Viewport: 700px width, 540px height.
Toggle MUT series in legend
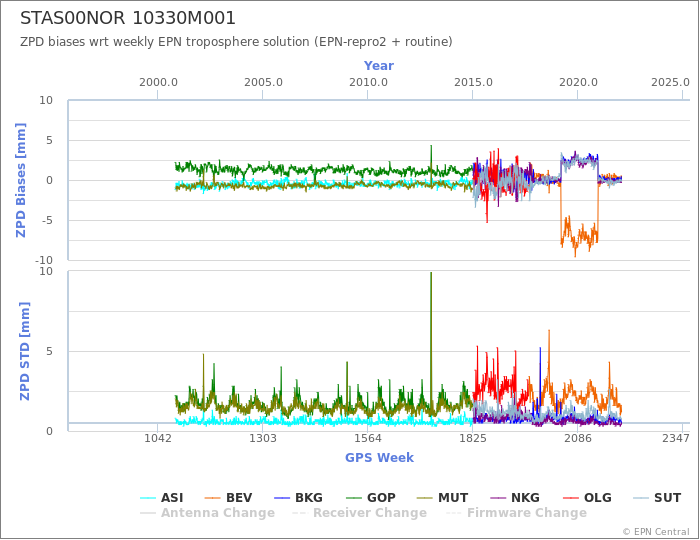[442, 498]
